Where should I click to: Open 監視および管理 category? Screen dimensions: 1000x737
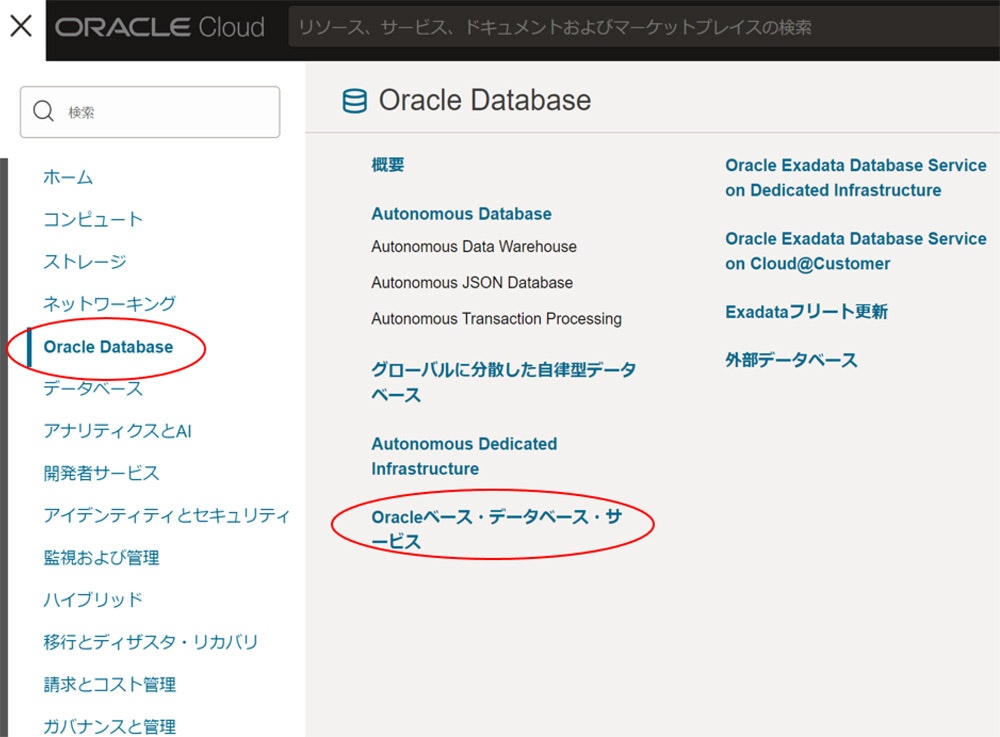(101, 557)
